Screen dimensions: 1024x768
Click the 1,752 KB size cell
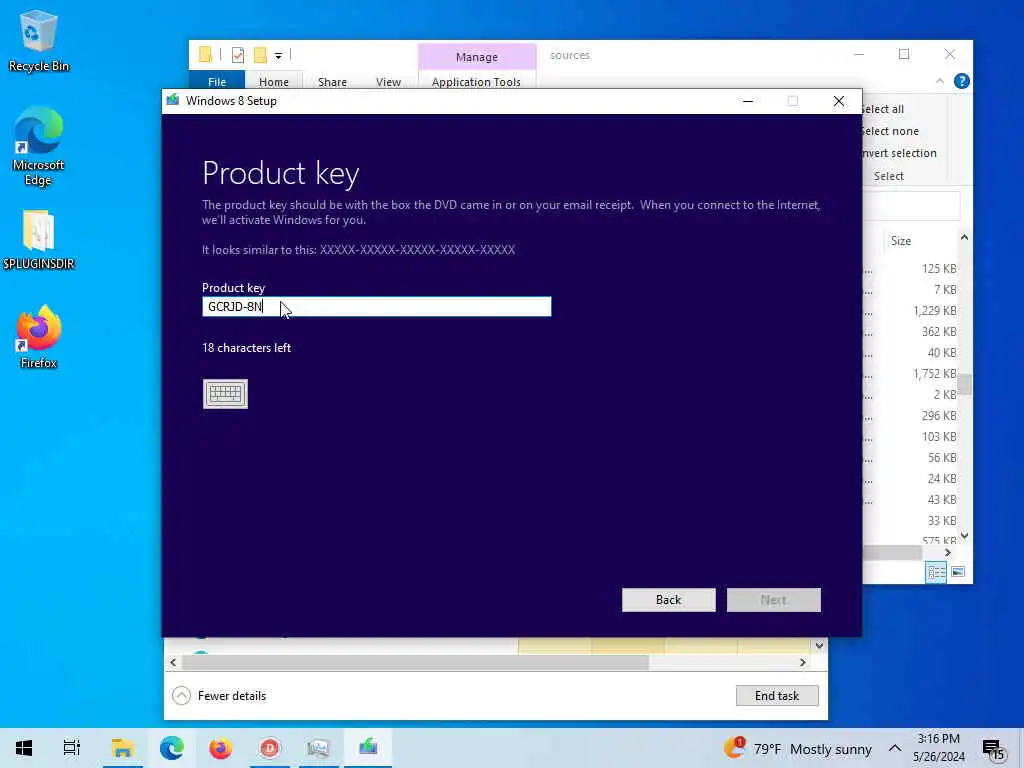(x=935, y=374)
